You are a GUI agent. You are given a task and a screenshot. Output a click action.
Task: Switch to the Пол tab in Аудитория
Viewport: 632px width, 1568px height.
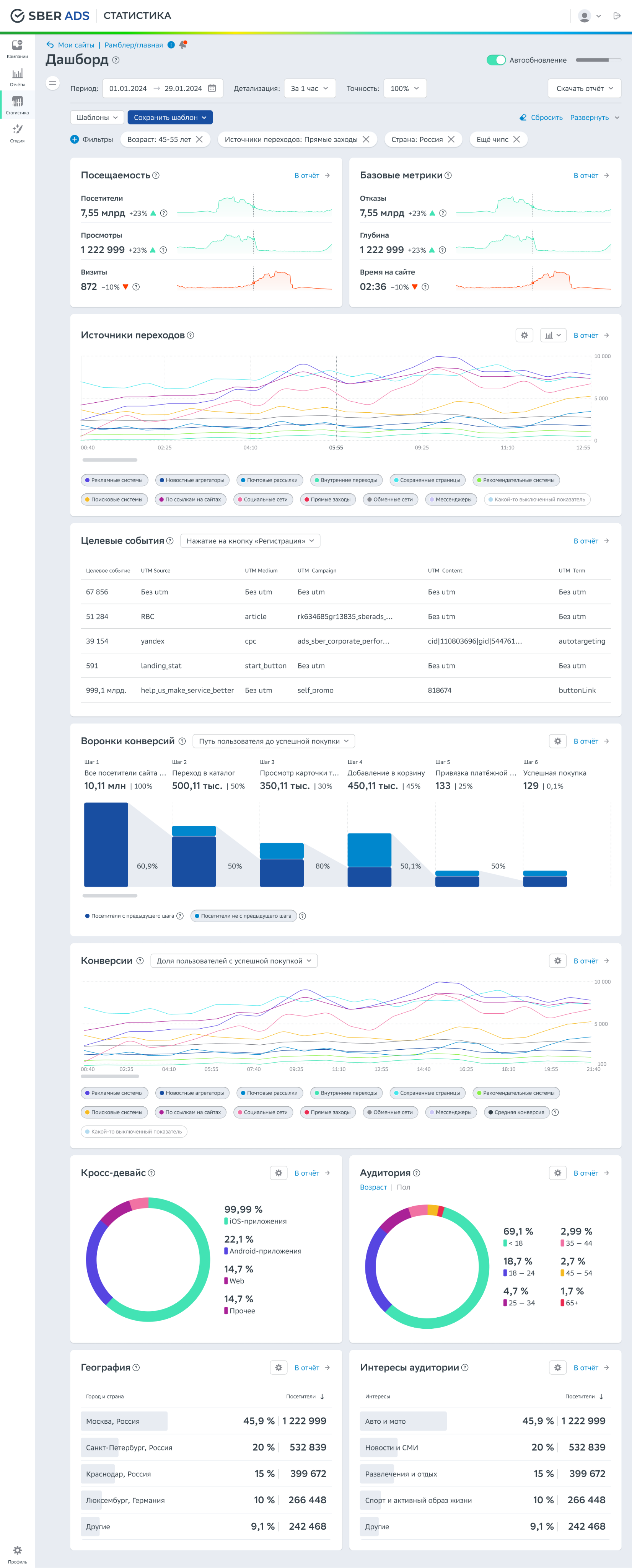click(403, 1187)
